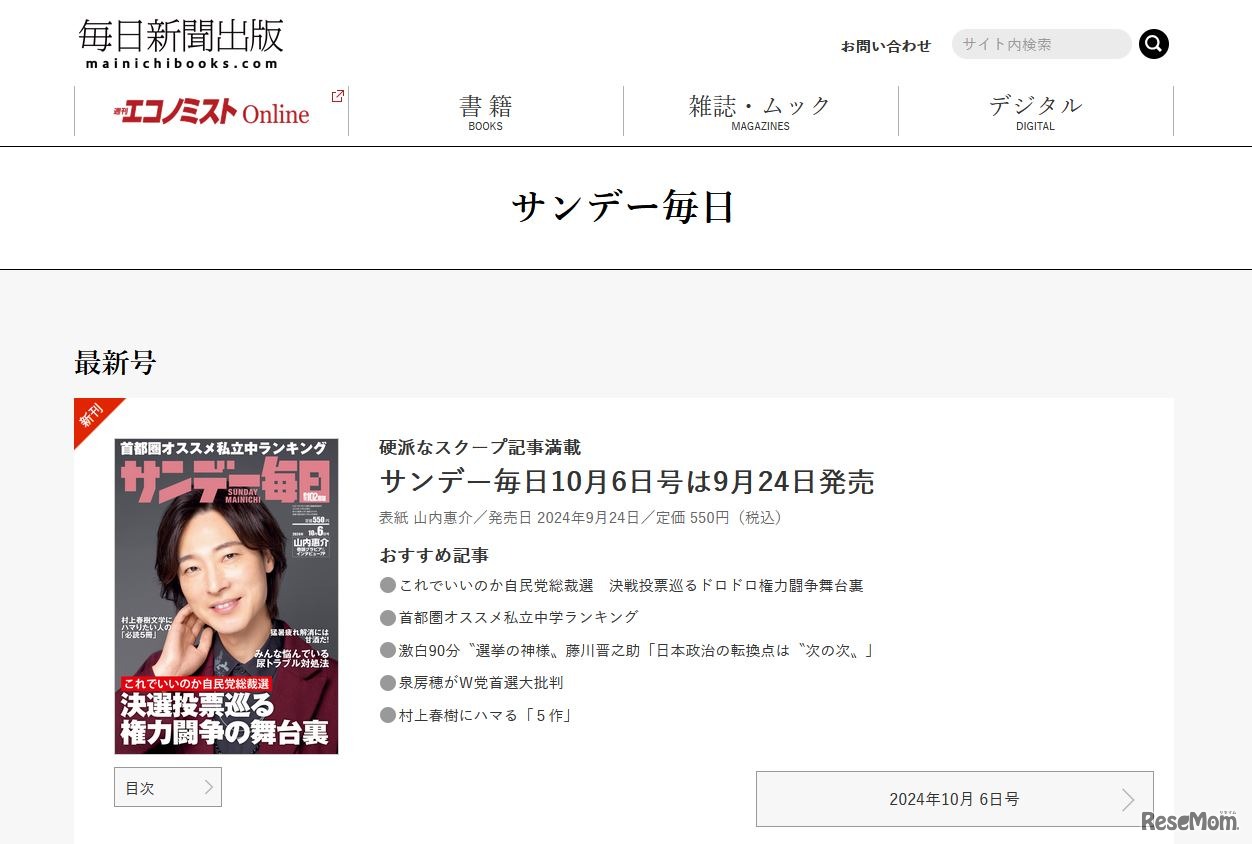Click the 硬派なスクープ記事満載 tagline
1252x844 pixels.
tap(480, 447)
